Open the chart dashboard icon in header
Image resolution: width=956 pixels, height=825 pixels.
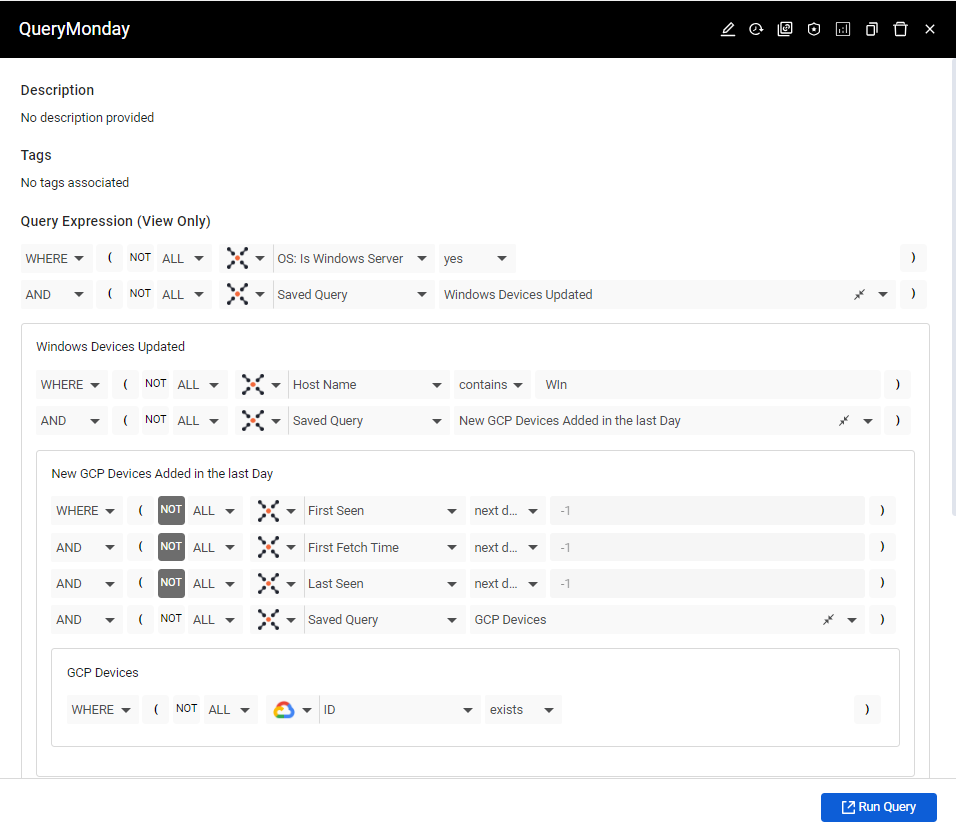click(x=843, y=29)
